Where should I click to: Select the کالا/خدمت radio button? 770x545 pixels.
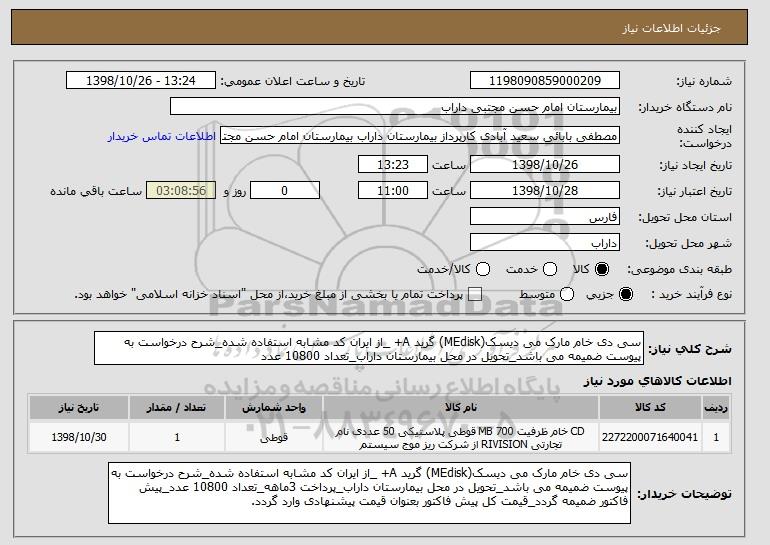(483, 269)
